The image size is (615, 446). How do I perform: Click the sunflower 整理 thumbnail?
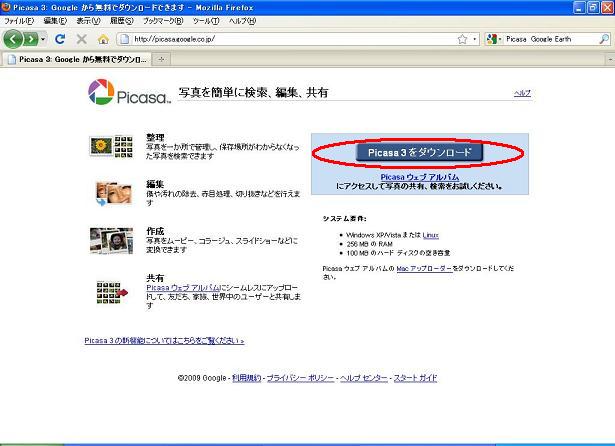point(111,147)
